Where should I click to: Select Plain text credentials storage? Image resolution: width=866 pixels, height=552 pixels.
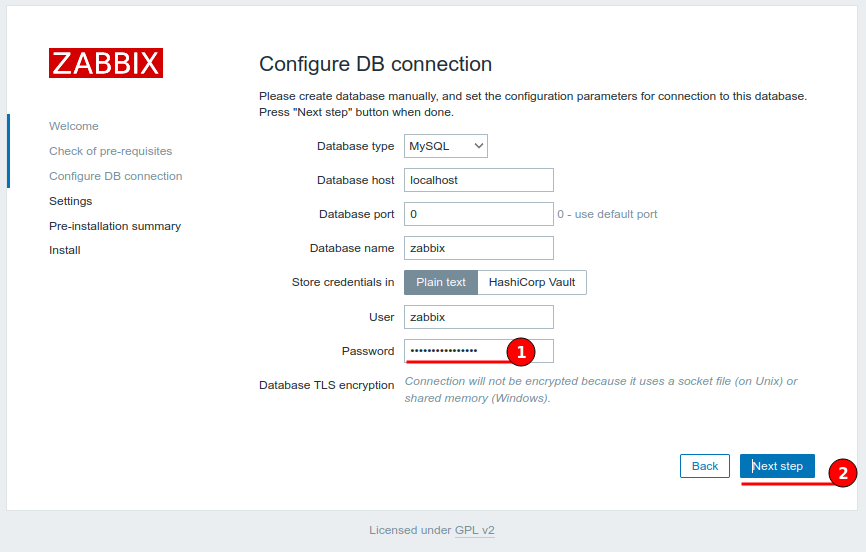[441, 282]
